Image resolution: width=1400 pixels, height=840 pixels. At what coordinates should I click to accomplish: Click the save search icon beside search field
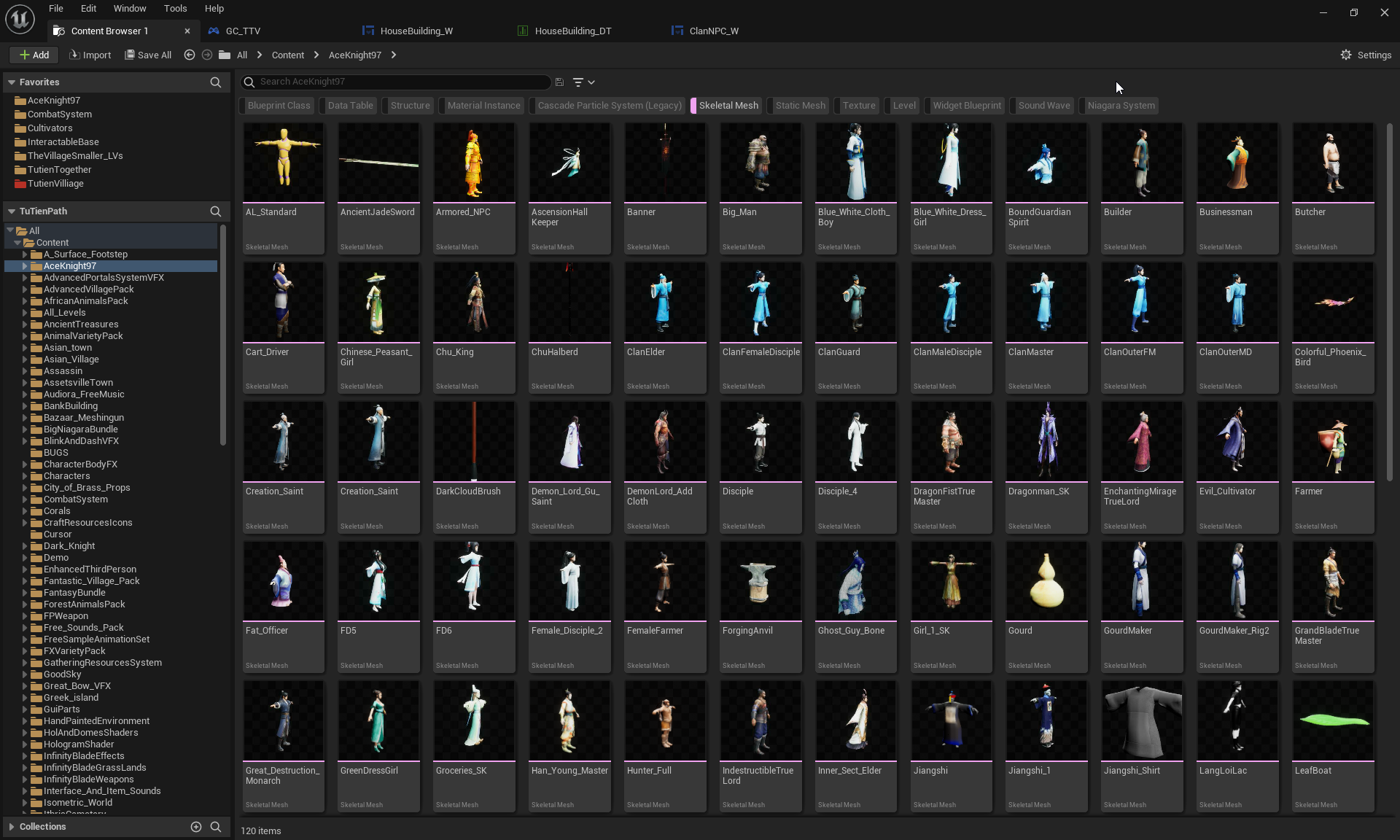(x=559, y=82)
